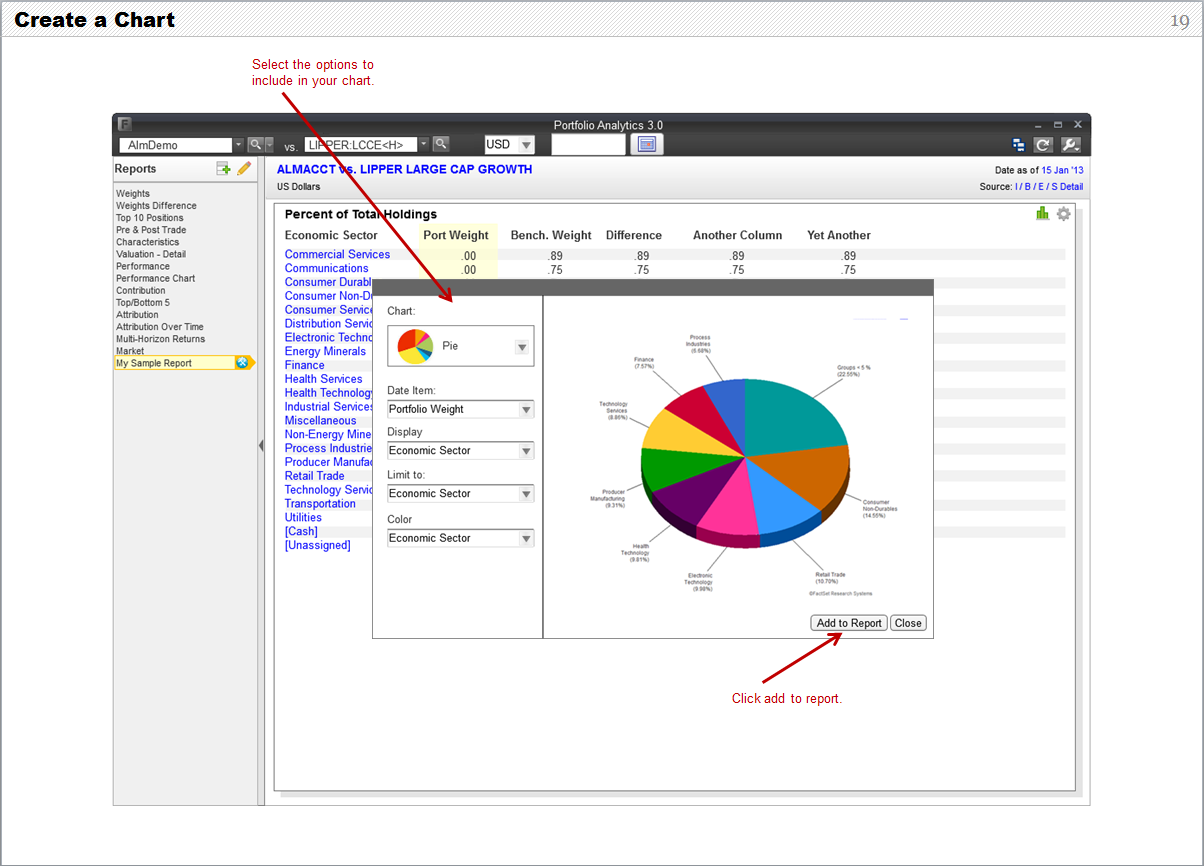
Task: Click Add to Report button
Action: tap(849, 623)
